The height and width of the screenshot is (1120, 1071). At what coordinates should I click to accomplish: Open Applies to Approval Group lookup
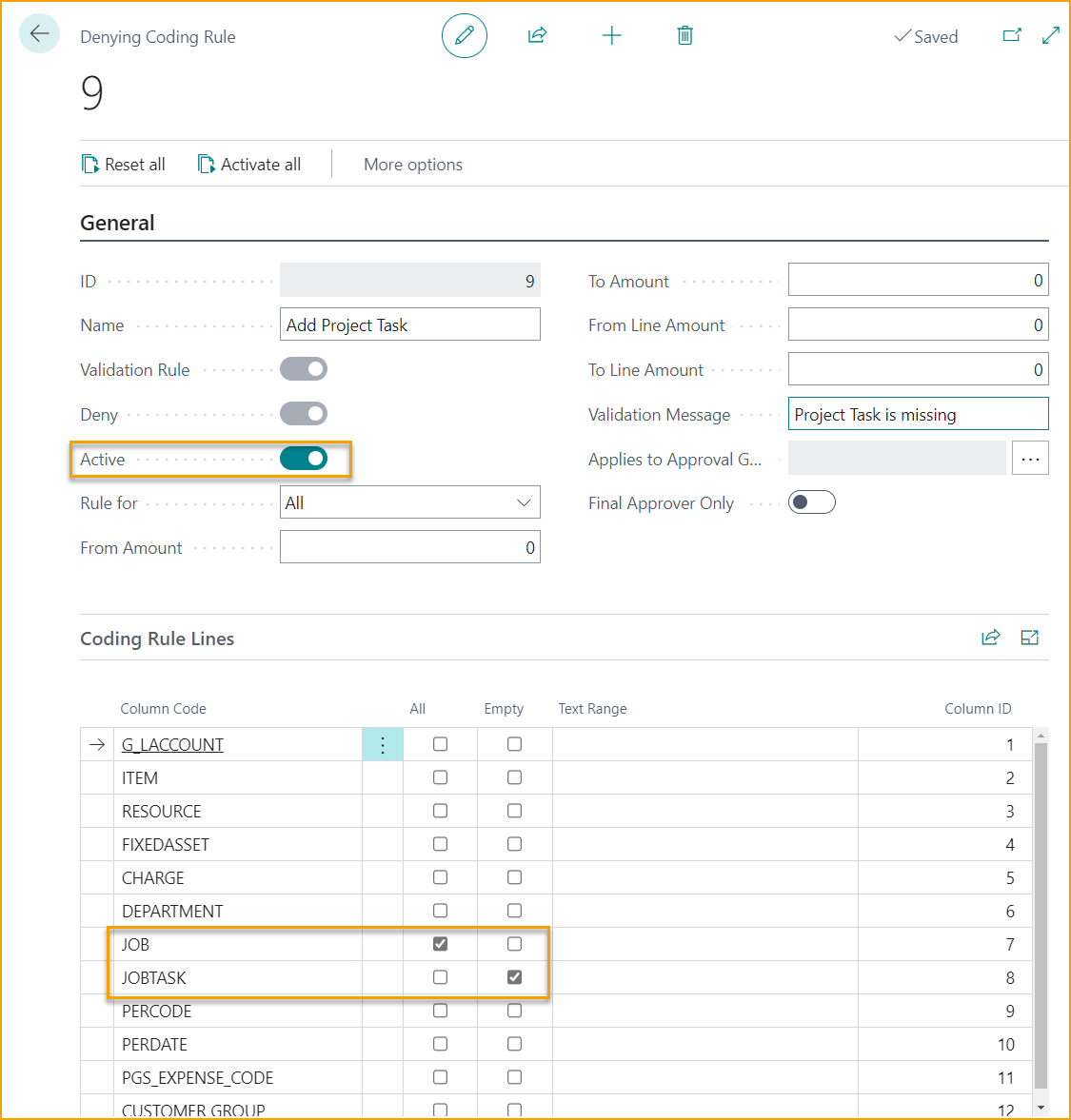click(1030, 459)
